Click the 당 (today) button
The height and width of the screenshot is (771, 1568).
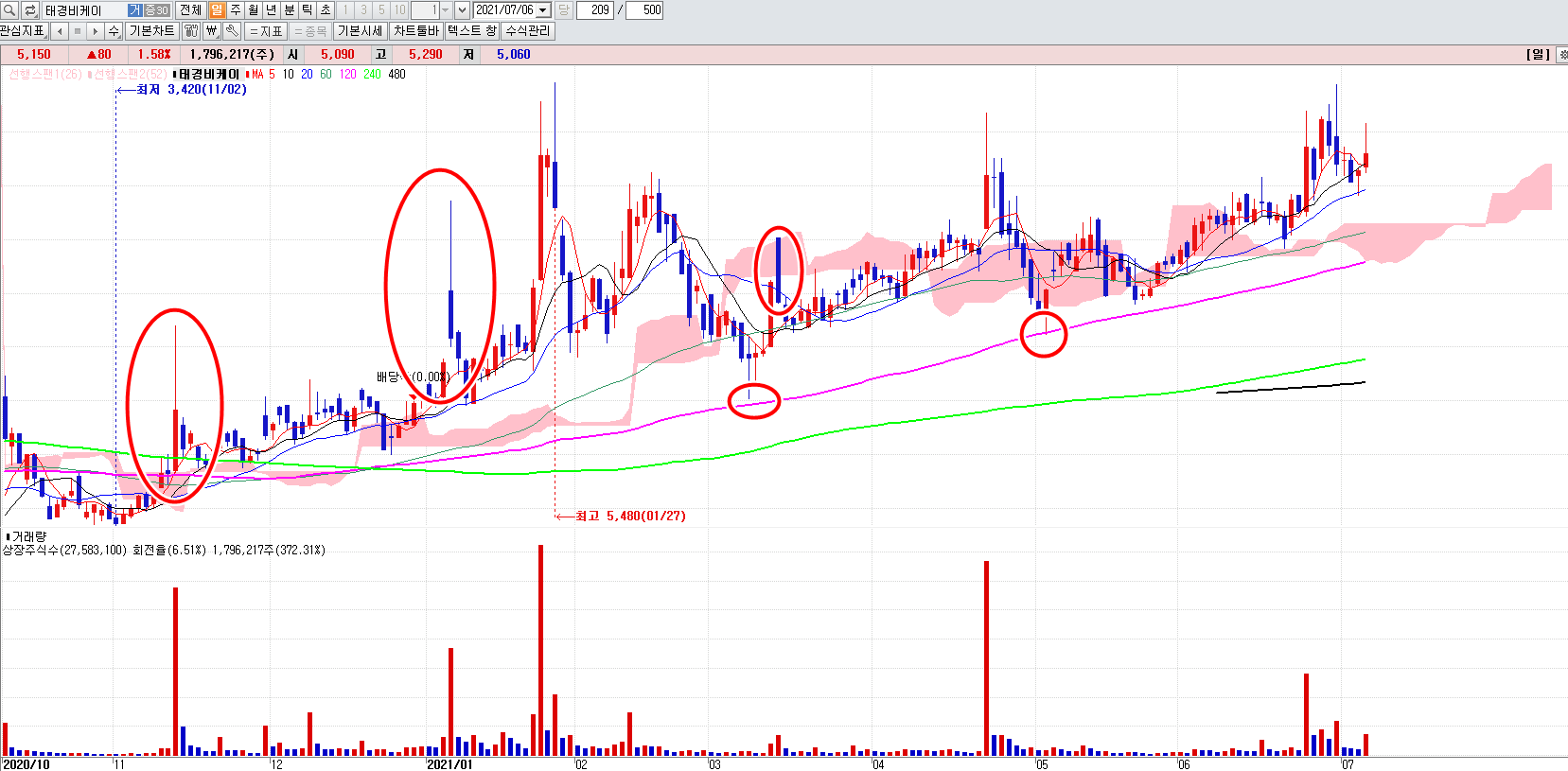[564, 10]
